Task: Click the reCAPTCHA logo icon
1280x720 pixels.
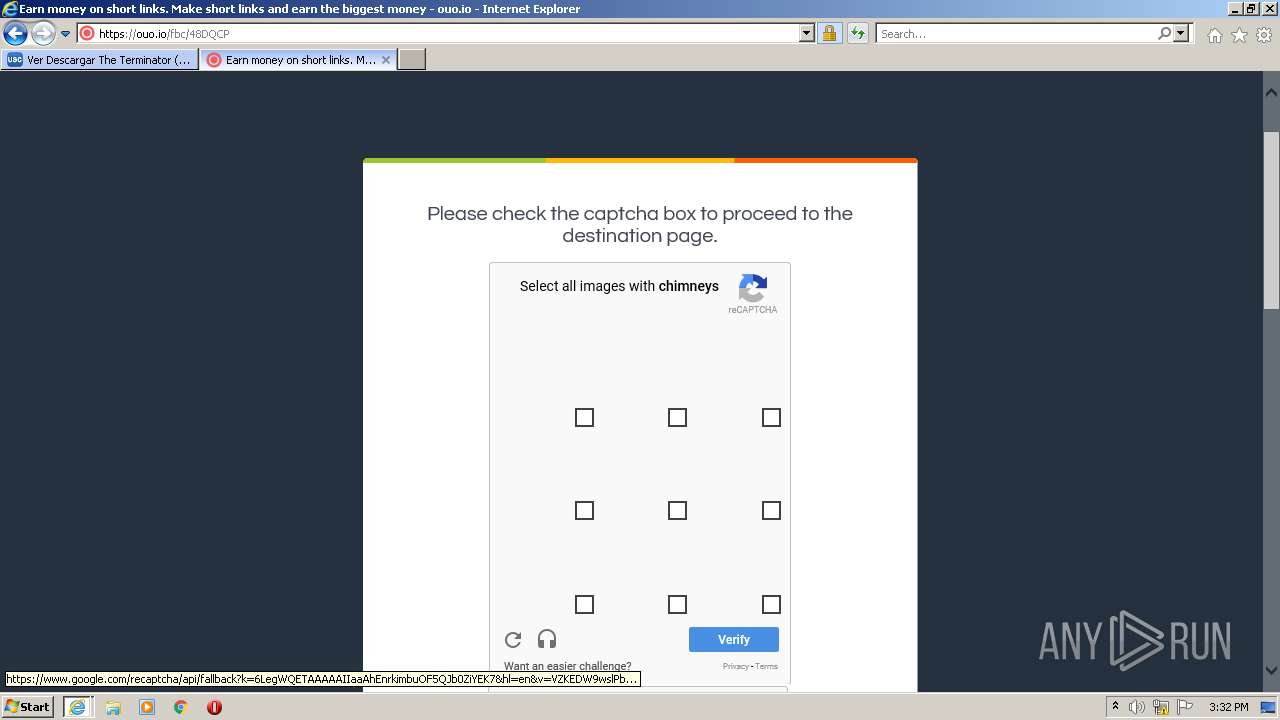Action: click(753, 288)
